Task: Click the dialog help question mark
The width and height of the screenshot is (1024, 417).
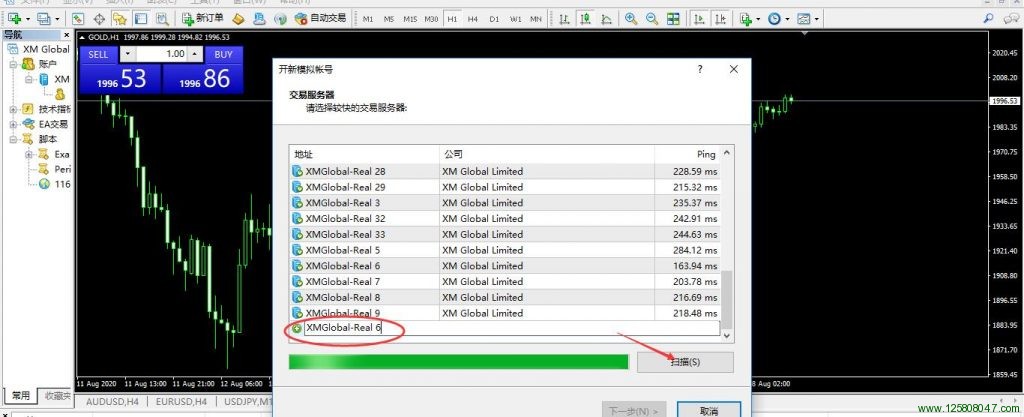Action: pos(700,69)
